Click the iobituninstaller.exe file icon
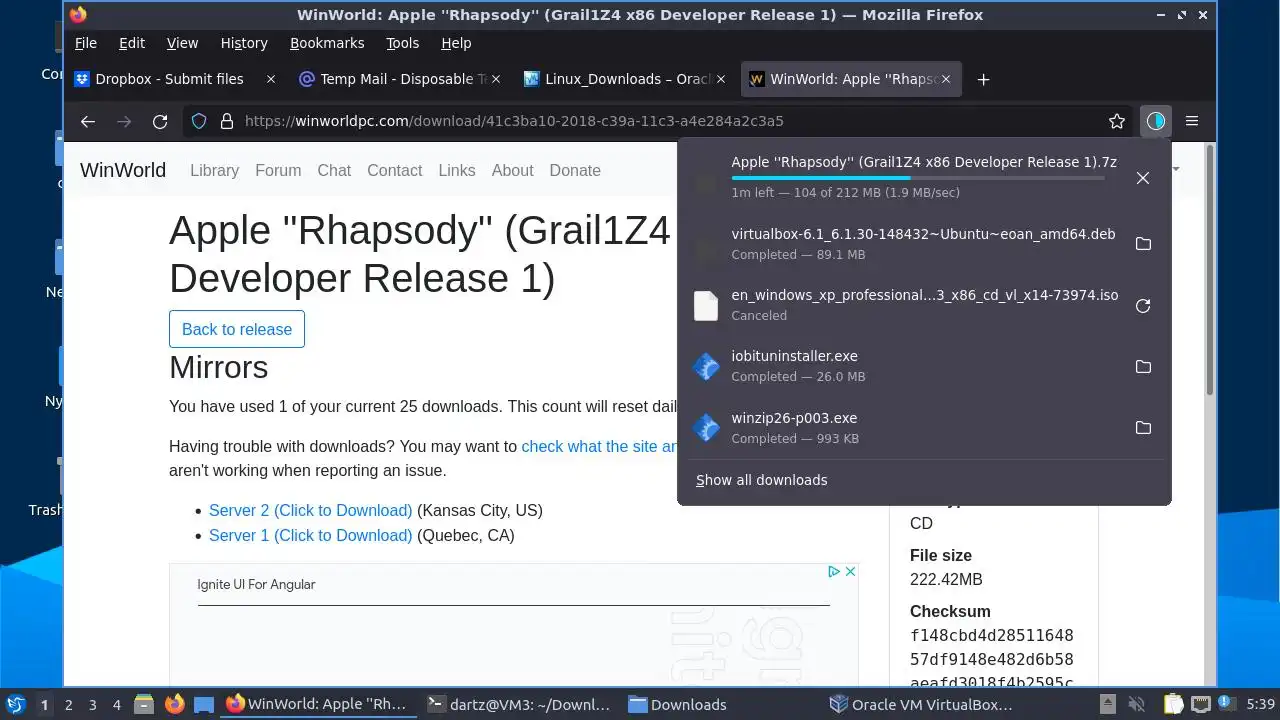The image size is (1280, 720). pos(706,367)
